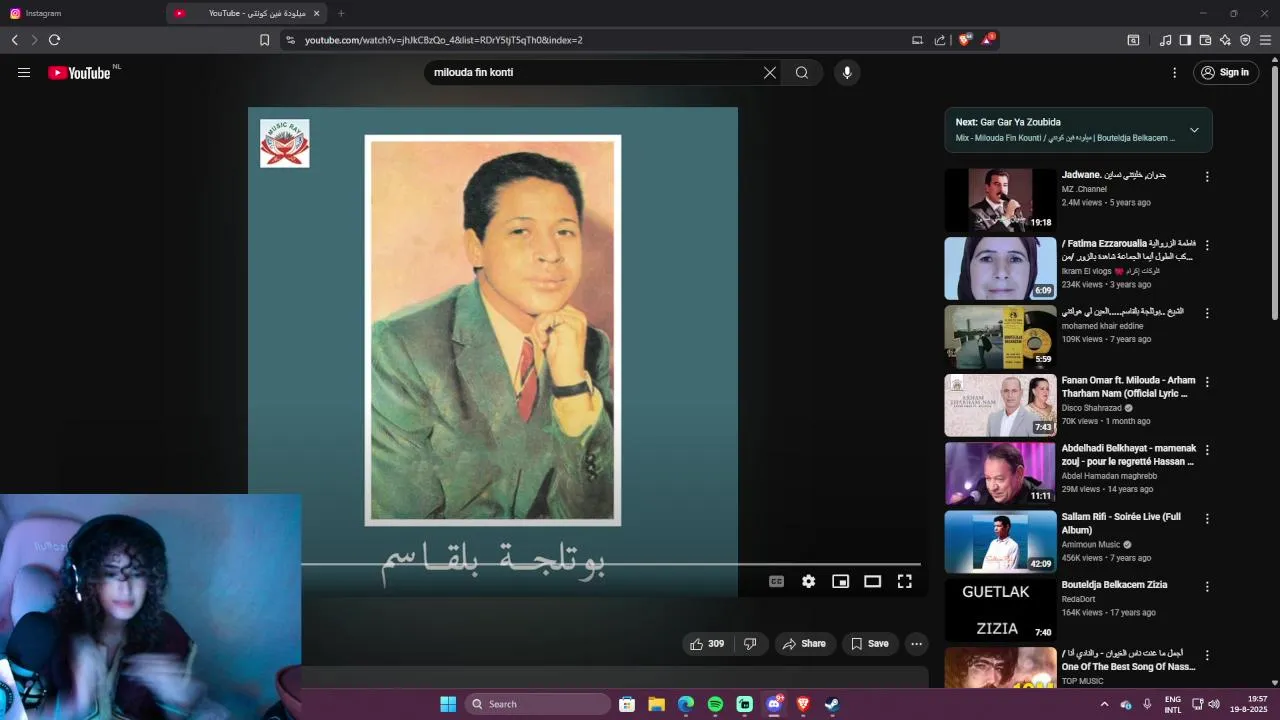Open the Brave VPN shield icon
The width and height of the screenshot is (1280, 720).
point(1245,40)
